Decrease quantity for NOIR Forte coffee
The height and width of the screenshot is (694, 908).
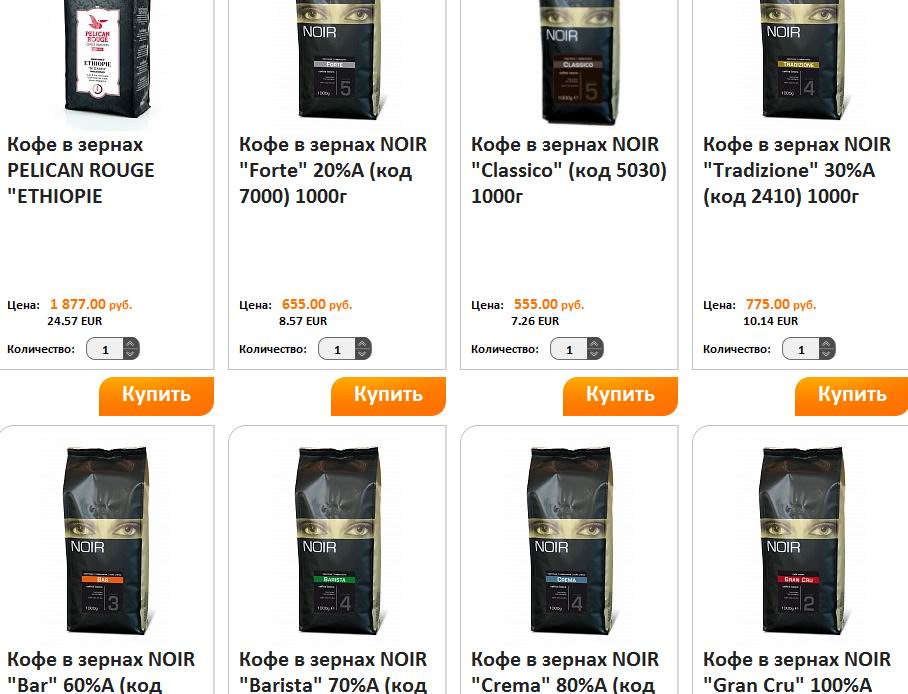[x=363, y=354]
